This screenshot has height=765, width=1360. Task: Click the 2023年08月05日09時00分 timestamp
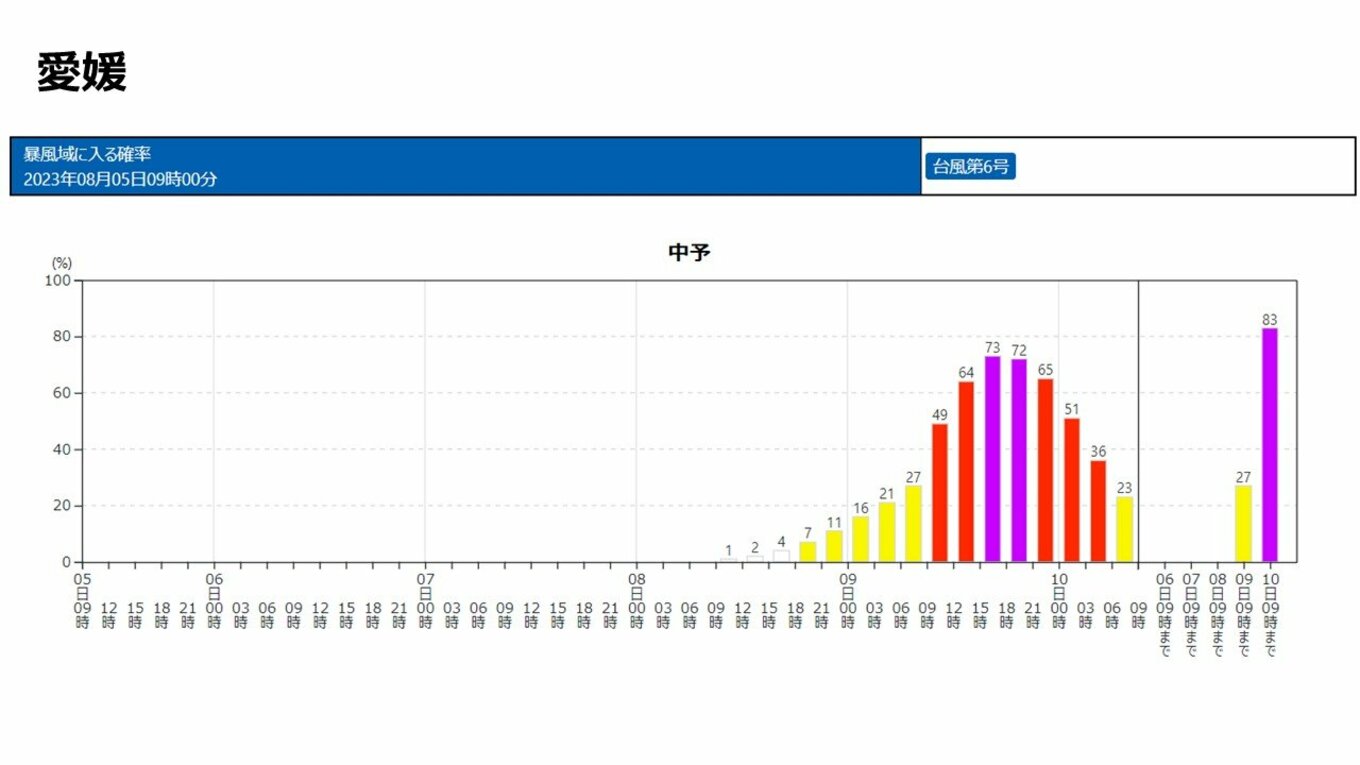pyautogui.click(x=120, y=180)
